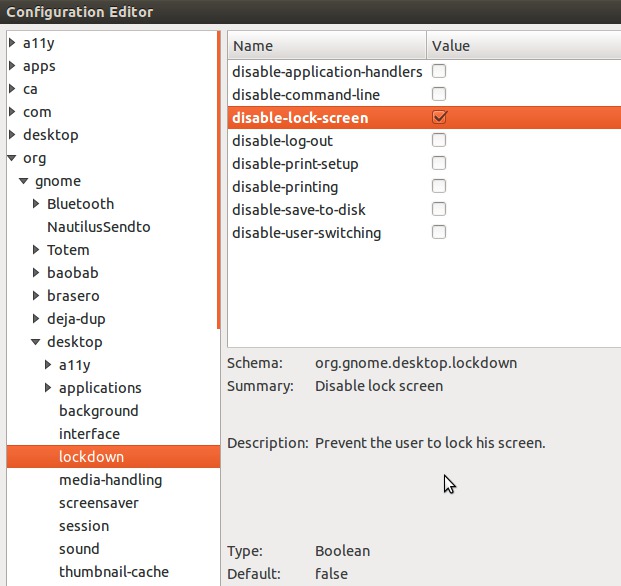Viewport: 621px width, 586px height.
Task: Expand the brasero tree node
Action: [36, 296]
